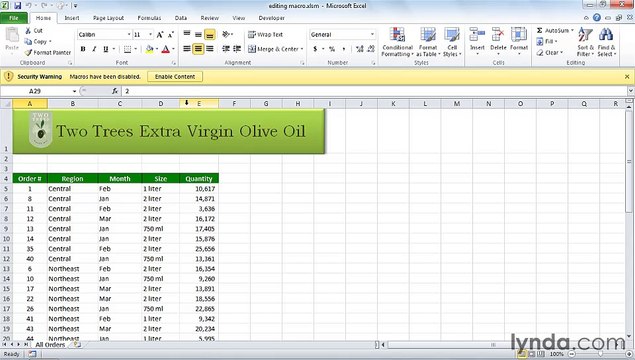The image size is (635, 360).
Task: Adjust the zoom slider
Action: (x=601, y=354)
